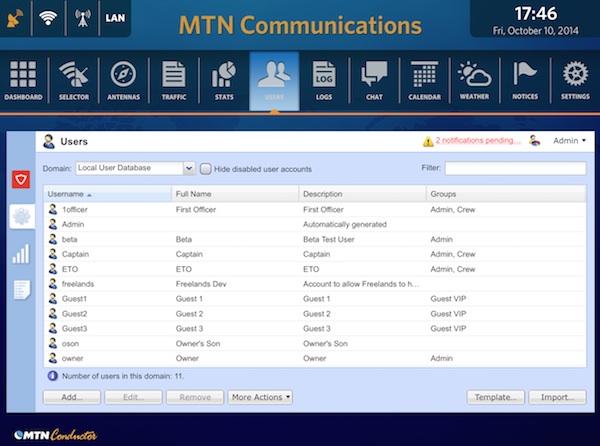Sort by Full Name column header
The height and width of the screenshot is (446, 600).
pyautogui.click(x=235, y=194)
